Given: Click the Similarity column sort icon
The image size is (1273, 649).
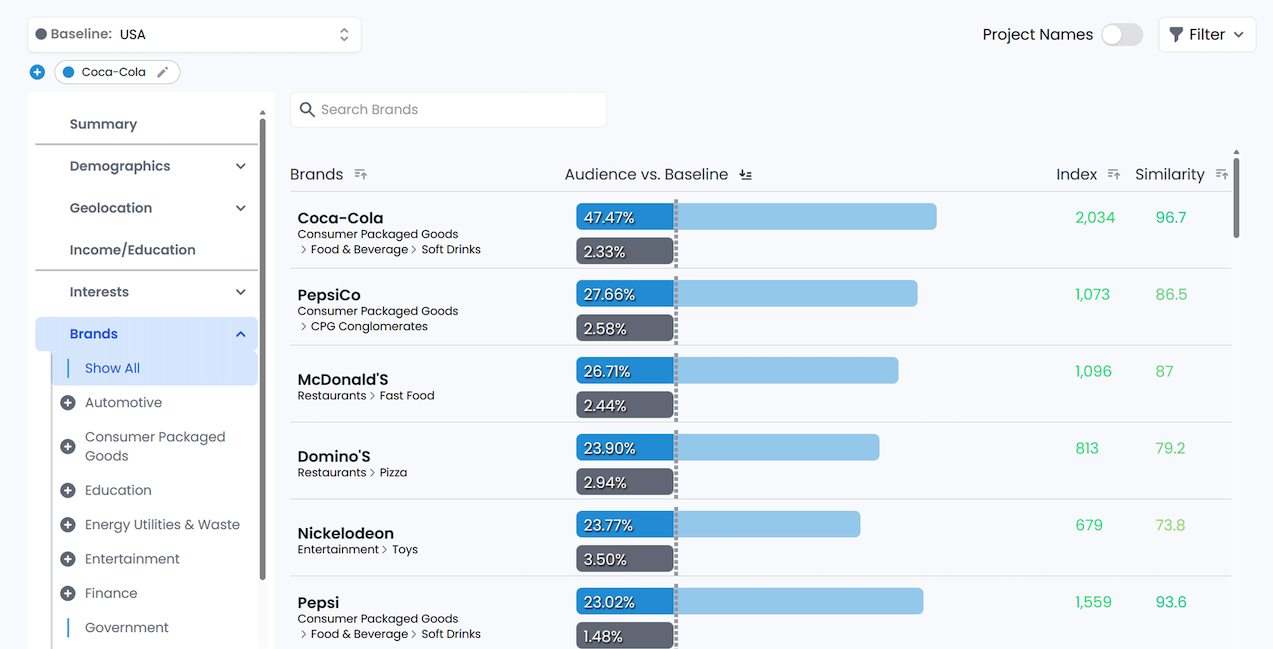Looking at the screenshot, I should tap(1221, 174).
